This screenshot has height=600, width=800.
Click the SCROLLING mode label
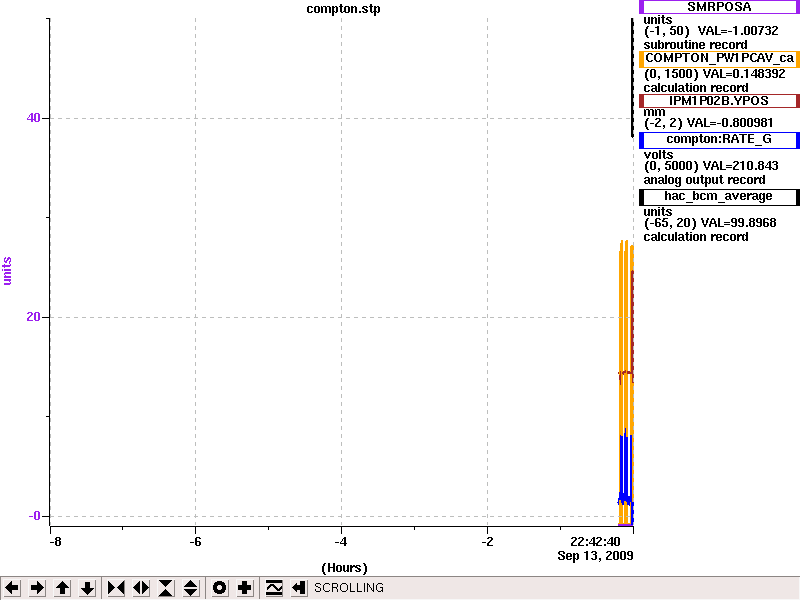click(349, 588)
